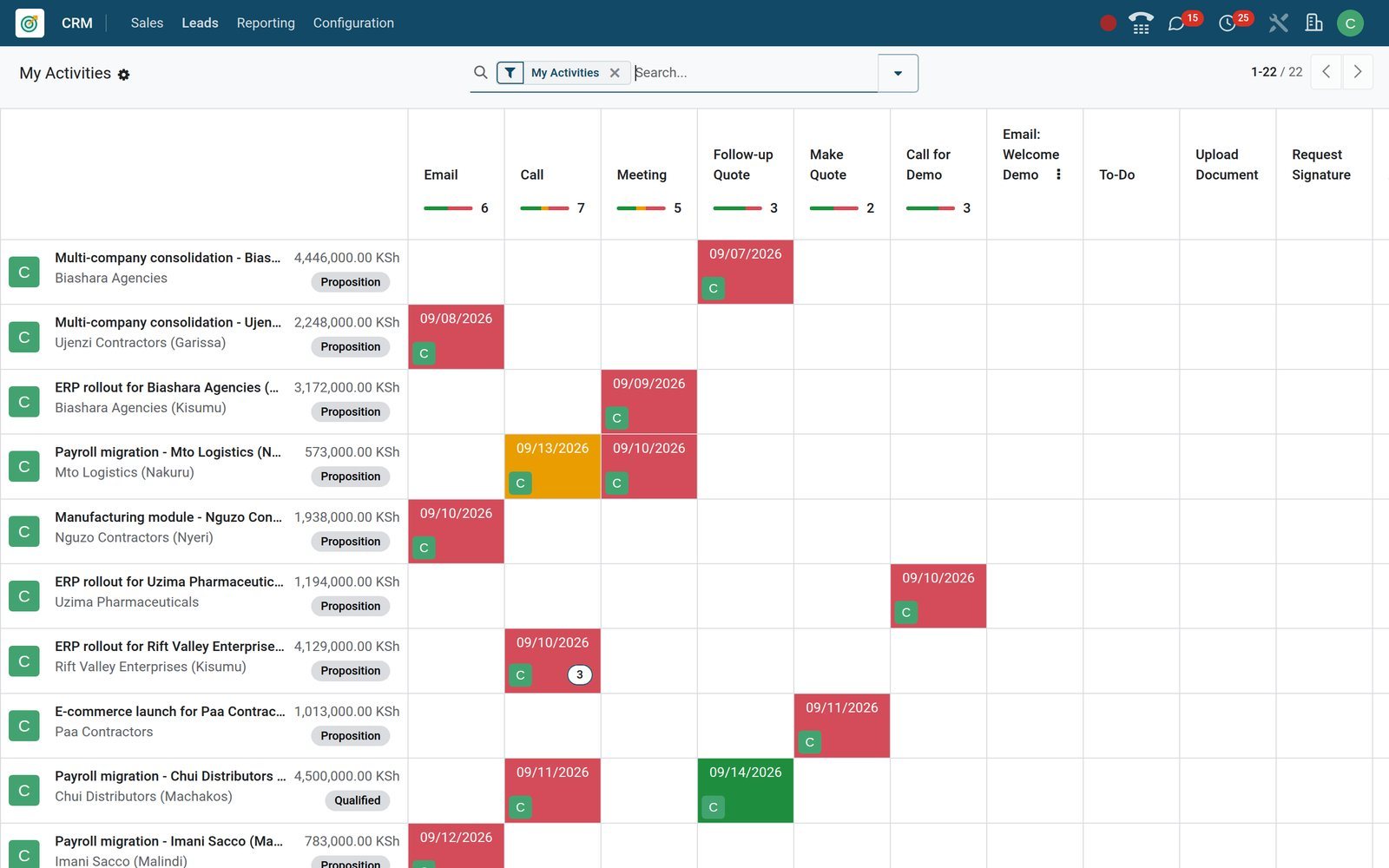Open Payroll migration - Chui Distributors lead
This screenshot has width=1389, height=868.
170,776
